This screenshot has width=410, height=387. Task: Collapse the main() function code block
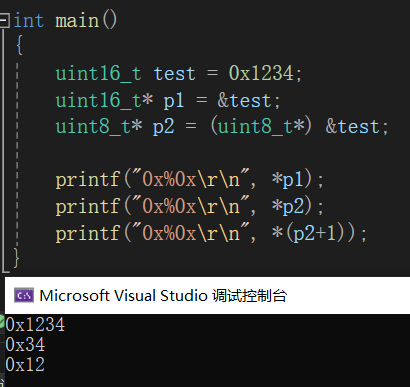point(4,21)
